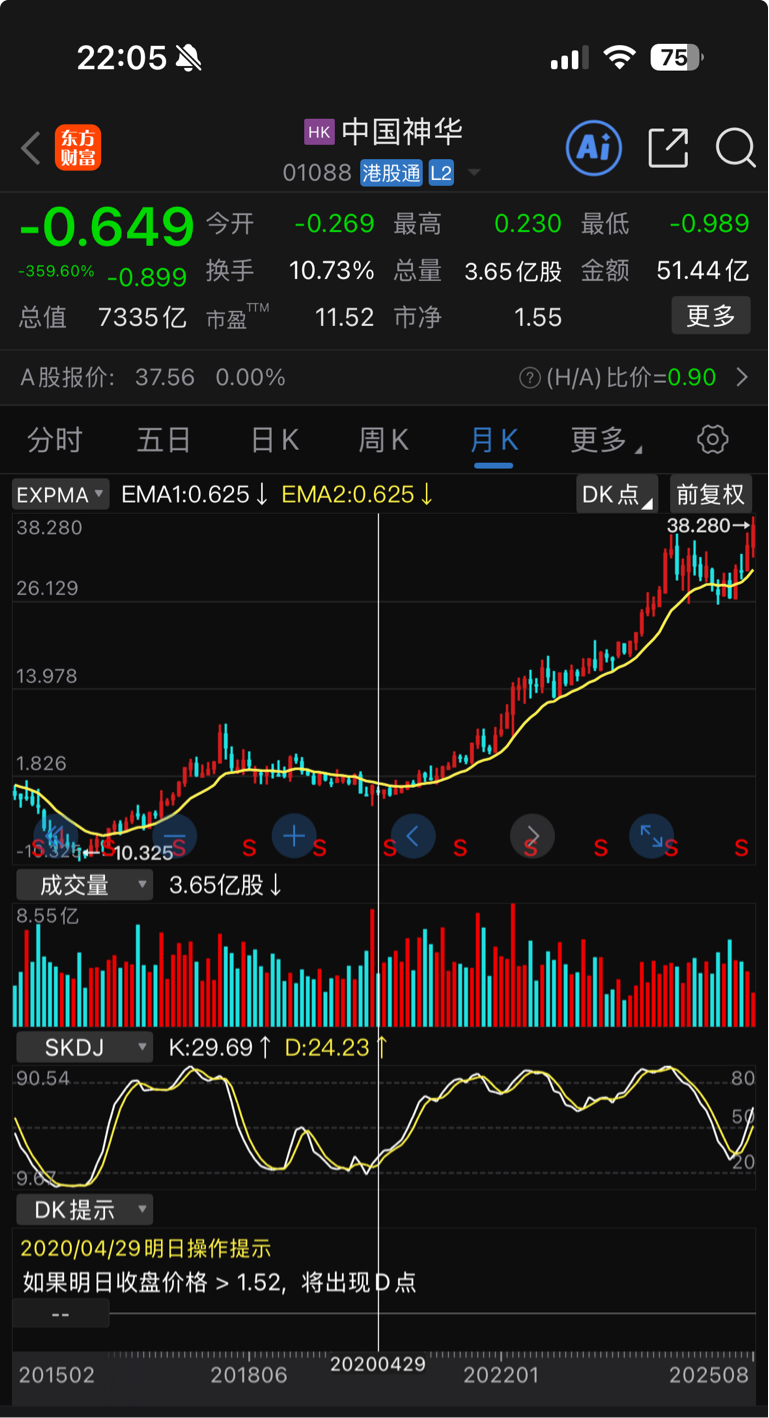Image resolution: width=769 pixels, height=1418 pixels.
Task: Expand the stock switcher triangle beside L2
Action: tap(474, 173)
